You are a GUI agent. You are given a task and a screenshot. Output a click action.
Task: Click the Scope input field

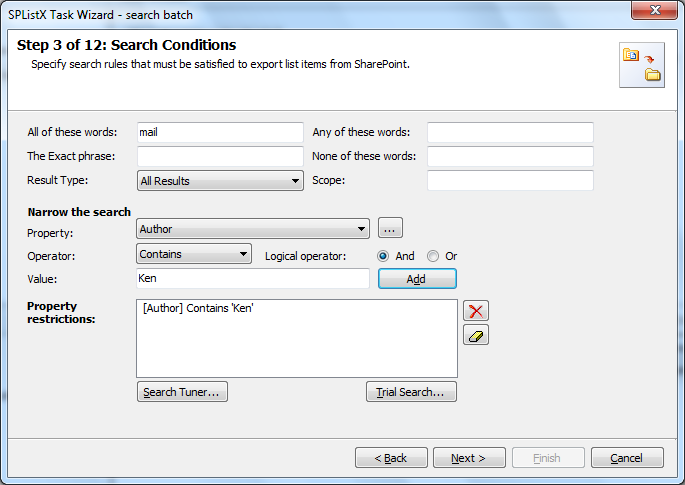510,180
